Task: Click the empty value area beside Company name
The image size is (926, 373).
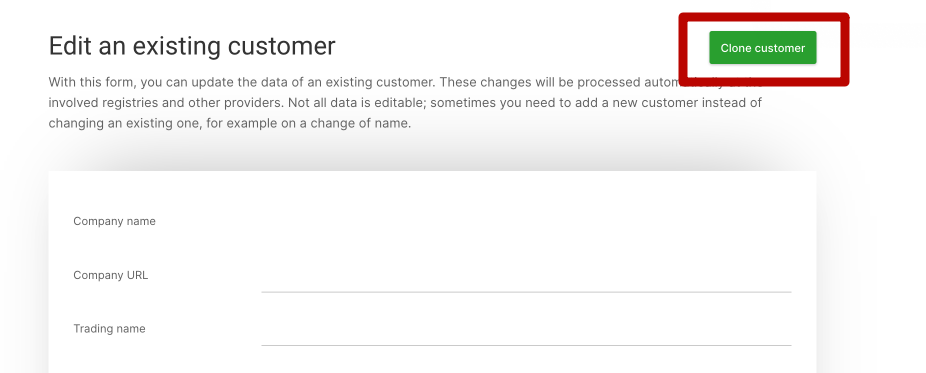Action: tap(526, 222)
